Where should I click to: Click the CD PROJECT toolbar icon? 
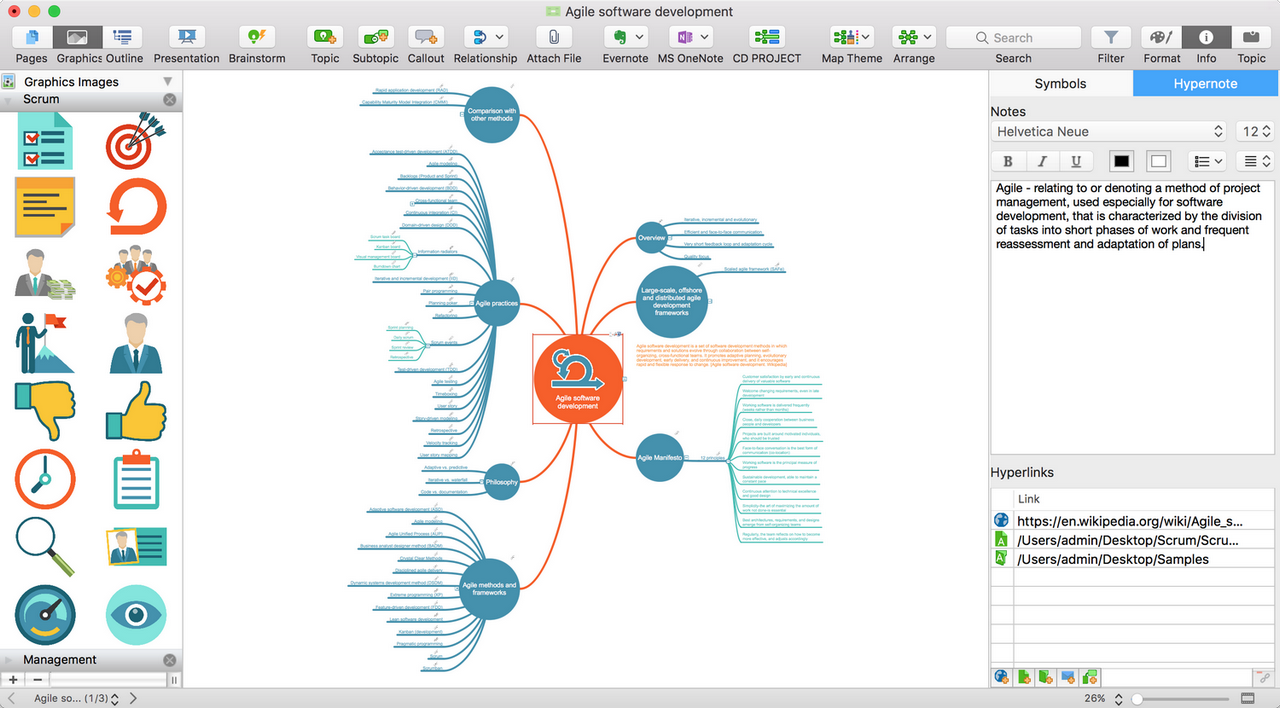click(766, 38)
